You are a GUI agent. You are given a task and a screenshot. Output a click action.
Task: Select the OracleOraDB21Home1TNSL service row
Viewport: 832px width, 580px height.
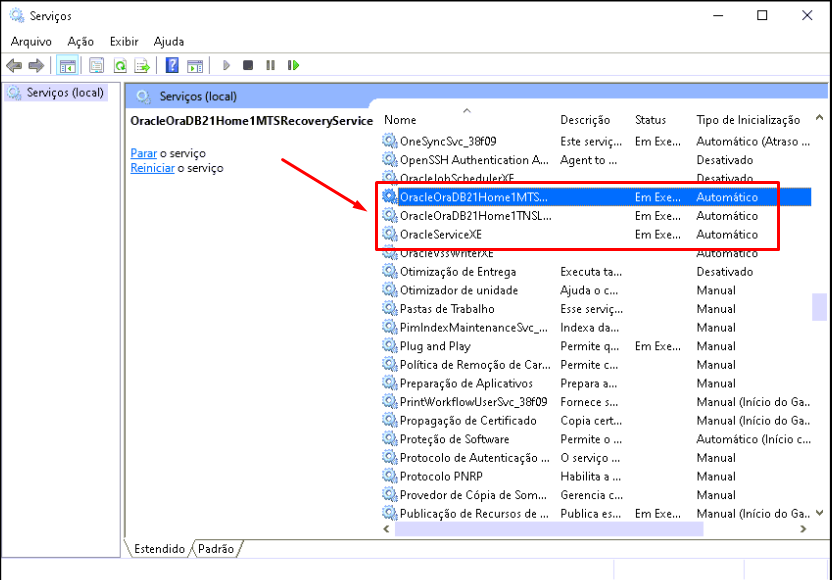596,216
